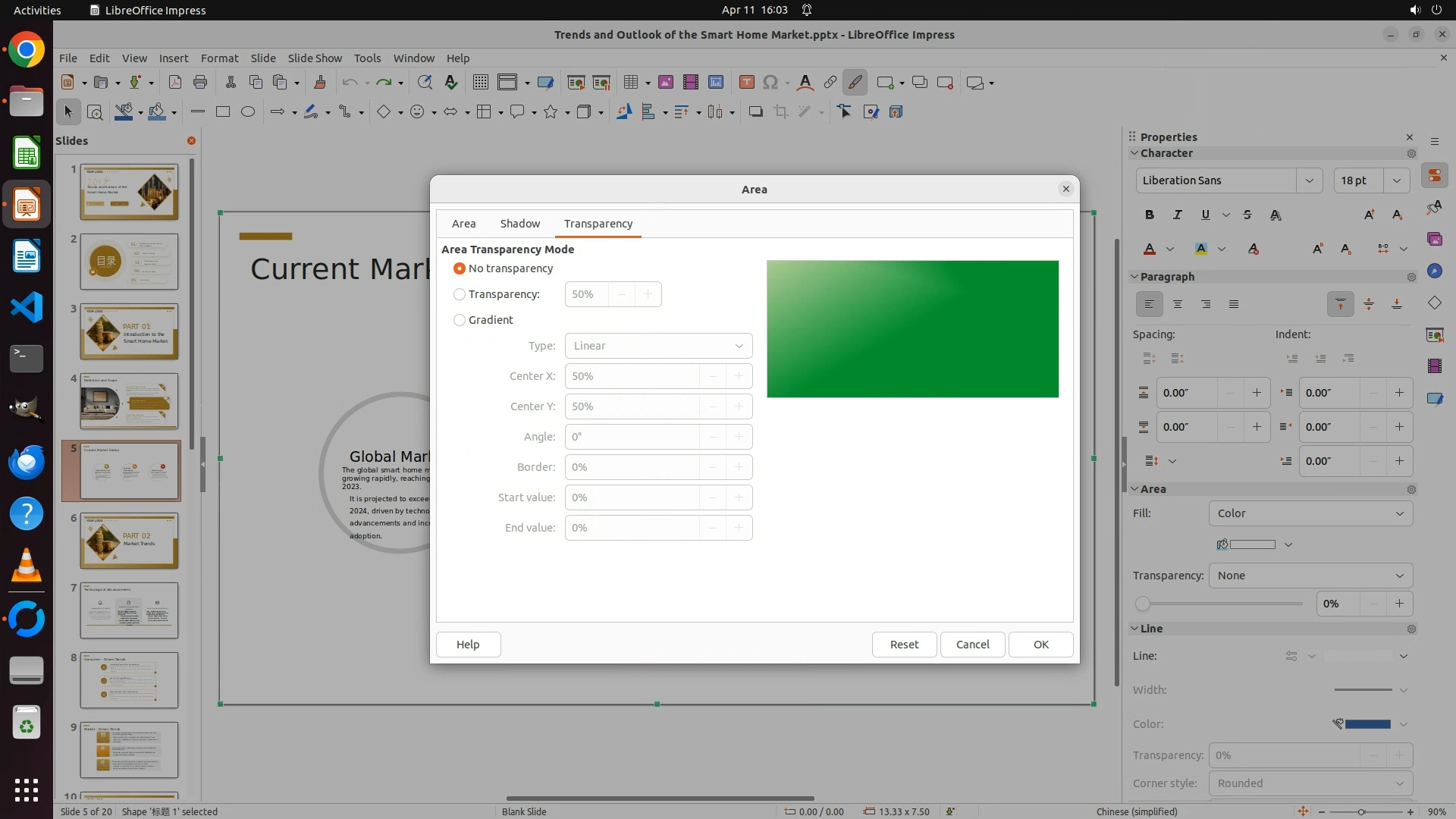
Task: Click the Reset button
Action: (x=904, y=645)
